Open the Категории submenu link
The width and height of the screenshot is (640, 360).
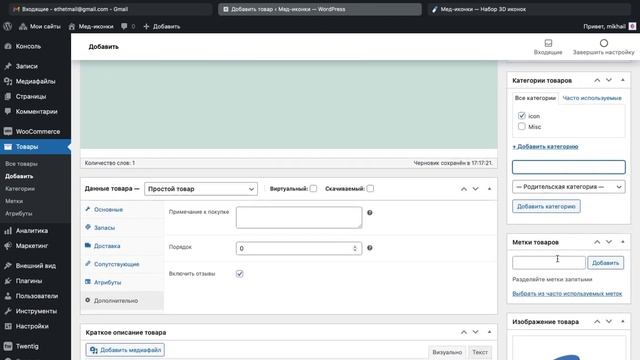20,189
